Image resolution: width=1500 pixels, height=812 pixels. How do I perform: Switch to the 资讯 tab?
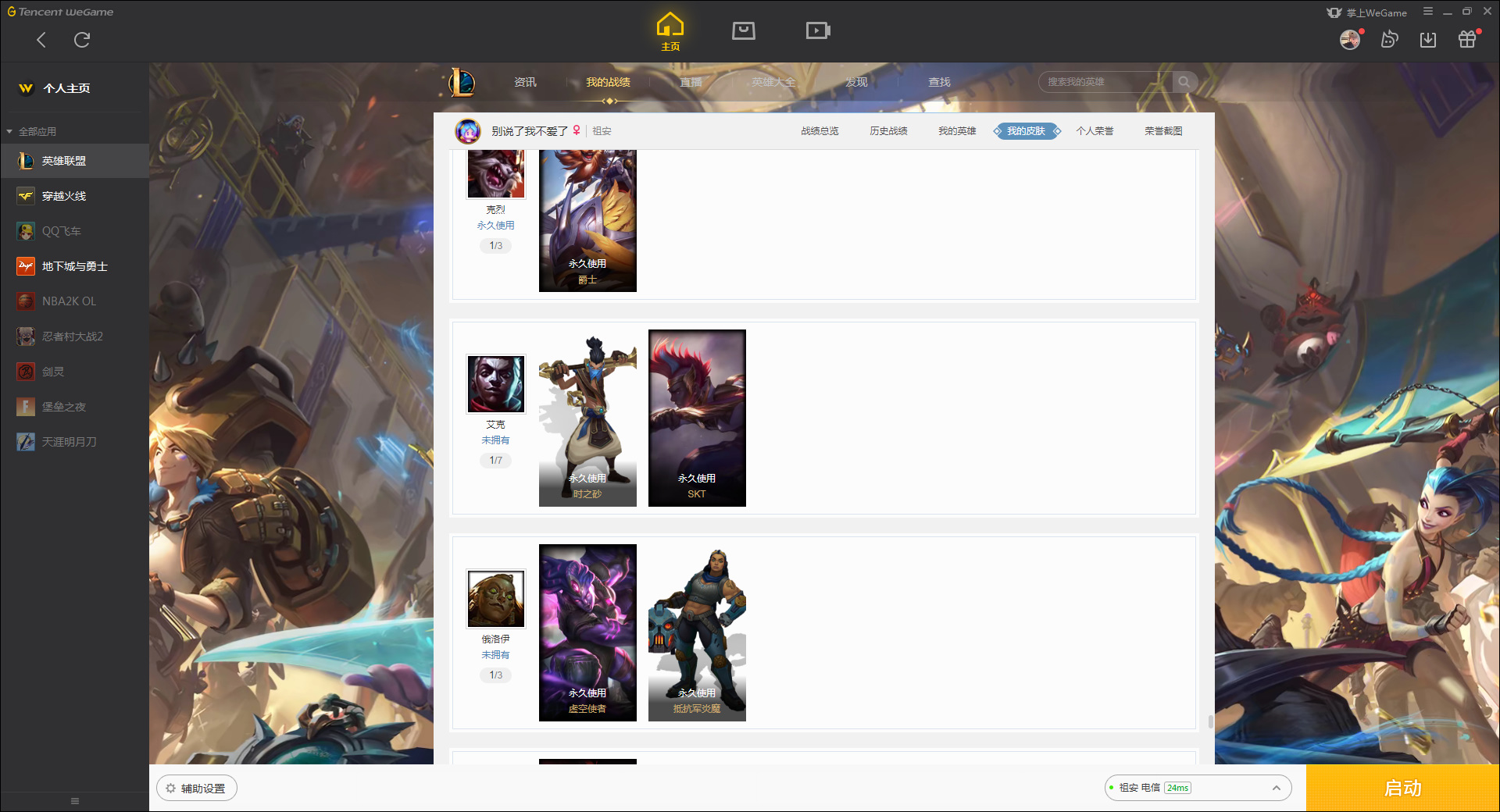(x=525, y=82)
